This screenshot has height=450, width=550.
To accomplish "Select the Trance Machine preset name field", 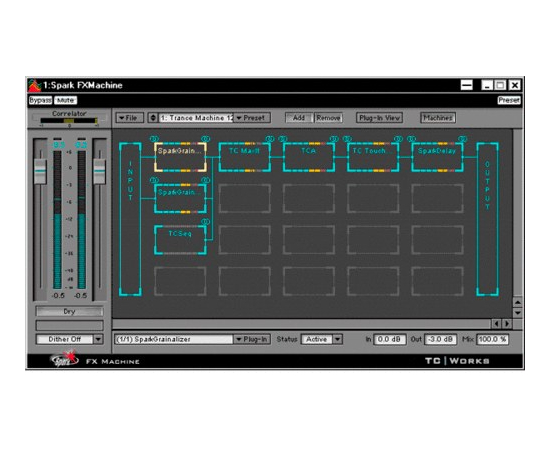I will pyautogui.click(x=196, y=118).
